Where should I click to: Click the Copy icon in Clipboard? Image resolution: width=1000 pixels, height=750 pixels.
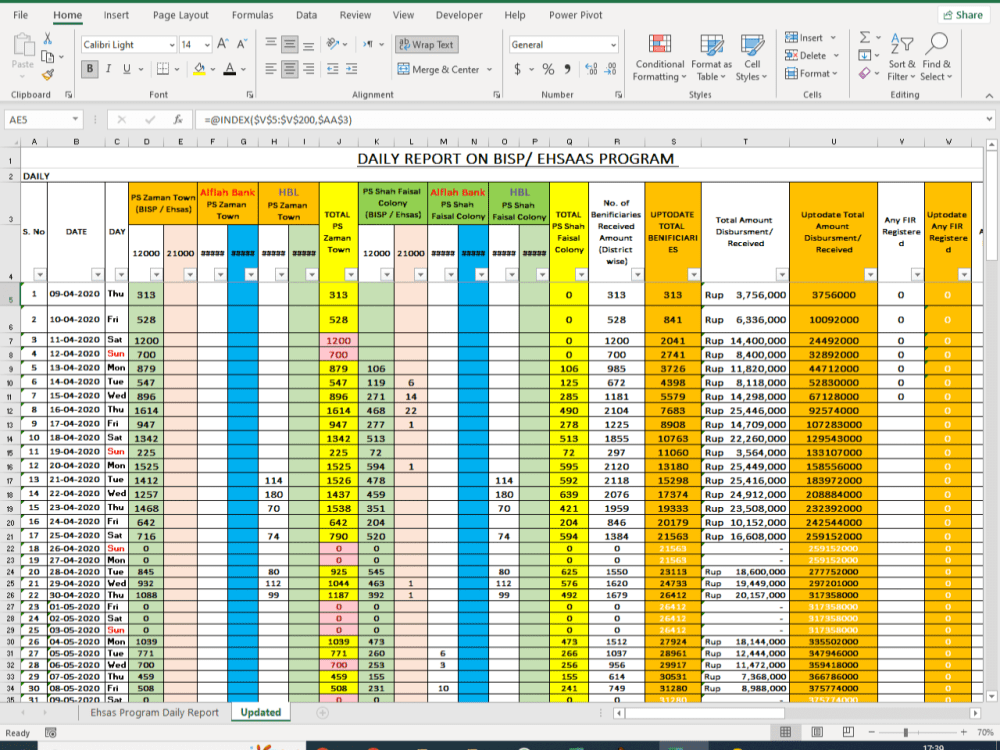(x=47, y=57)
